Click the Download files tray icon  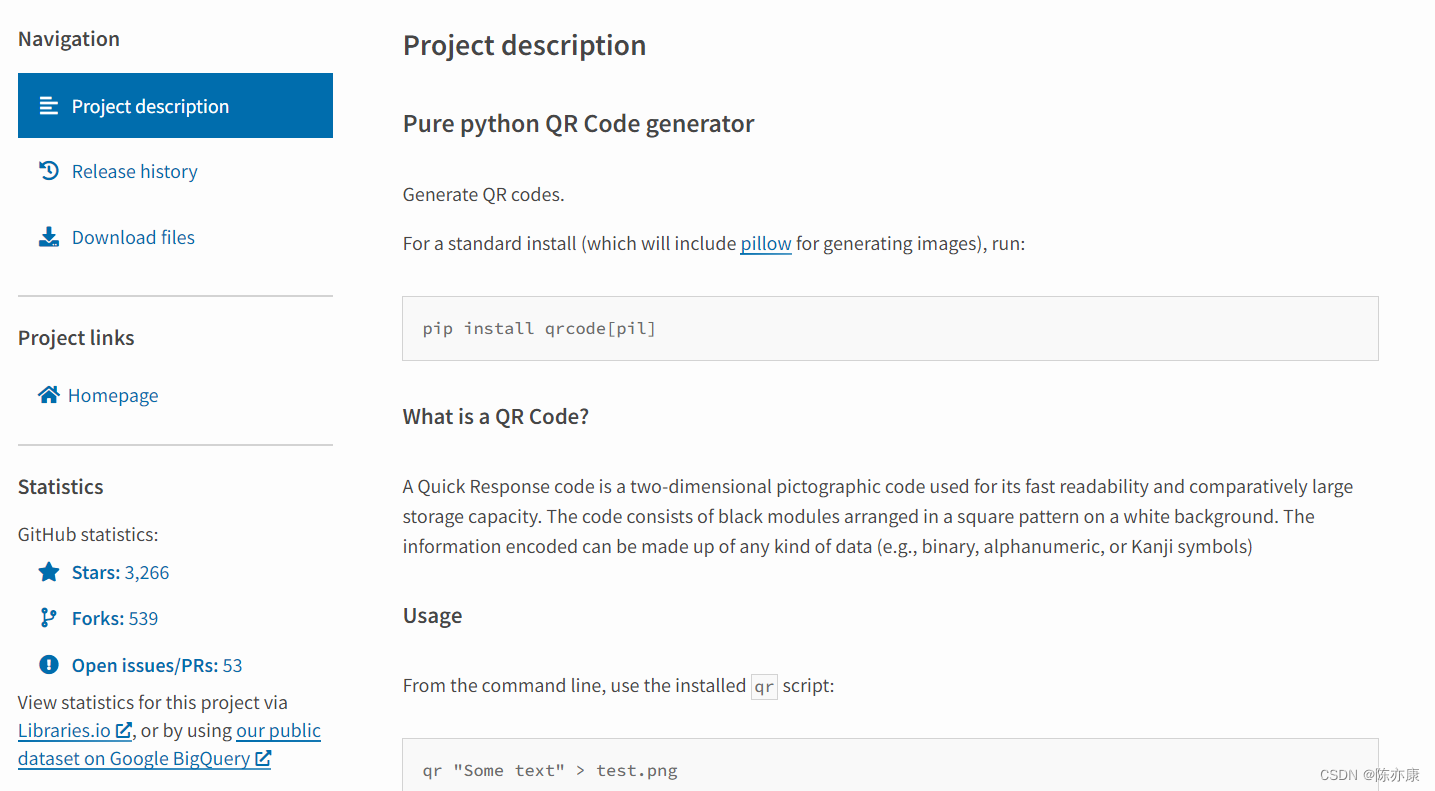pyautogui.click(x=48, y=237)
